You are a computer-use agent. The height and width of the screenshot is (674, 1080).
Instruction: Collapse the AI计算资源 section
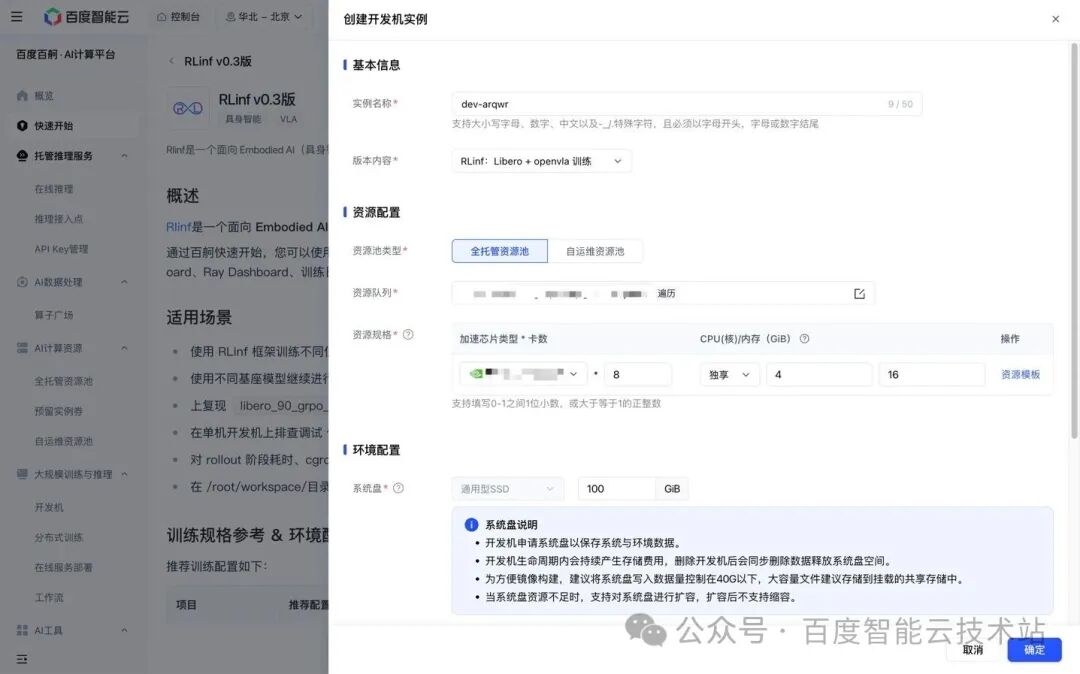click(125, 348)
